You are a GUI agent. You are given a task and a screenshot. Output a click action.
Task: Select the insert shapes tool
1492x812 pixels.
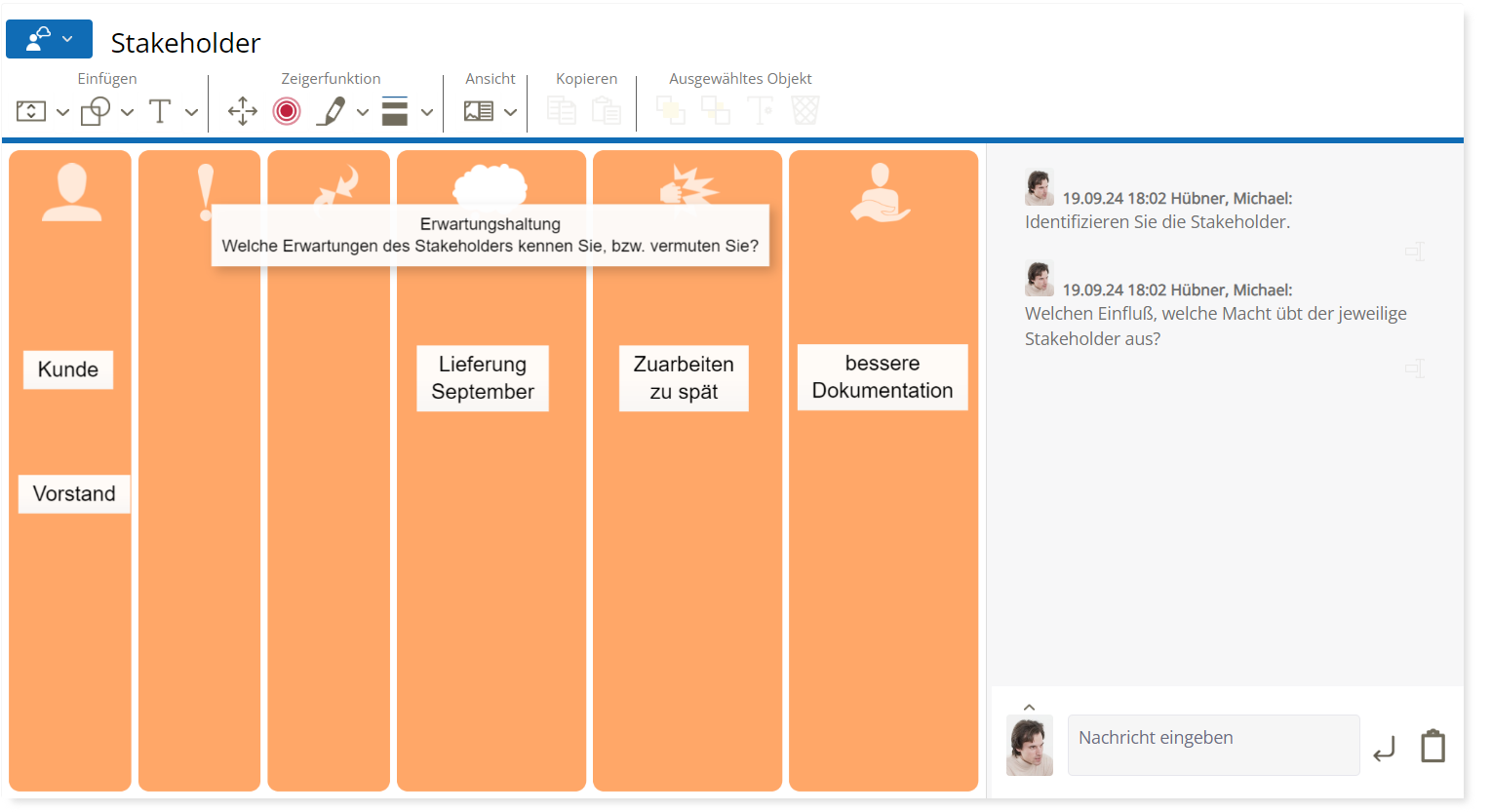click(x=96, y=111)
